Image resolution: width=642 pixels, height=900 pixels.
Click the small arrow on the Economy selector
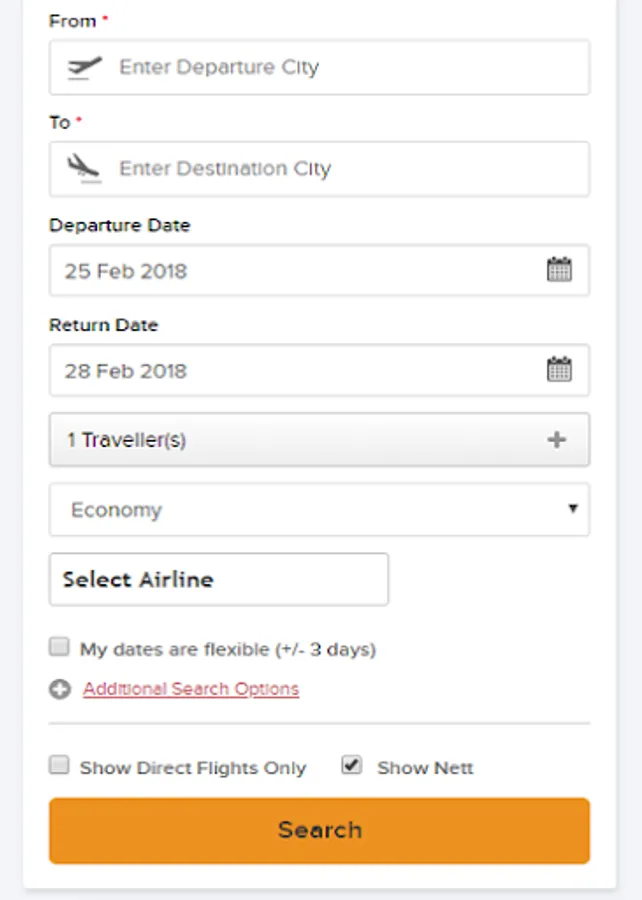coord(573,509)
